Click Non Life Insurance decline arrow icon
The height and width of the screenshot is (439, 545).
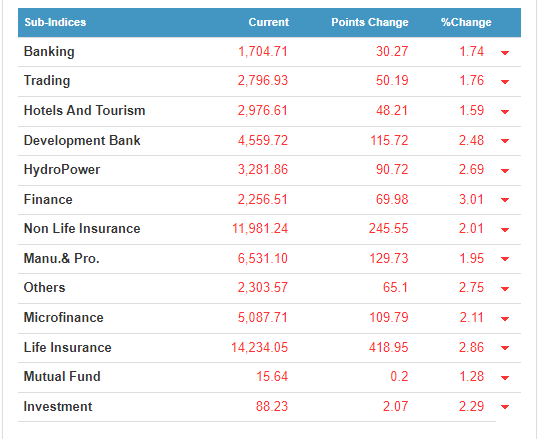[x=505, y=230]
